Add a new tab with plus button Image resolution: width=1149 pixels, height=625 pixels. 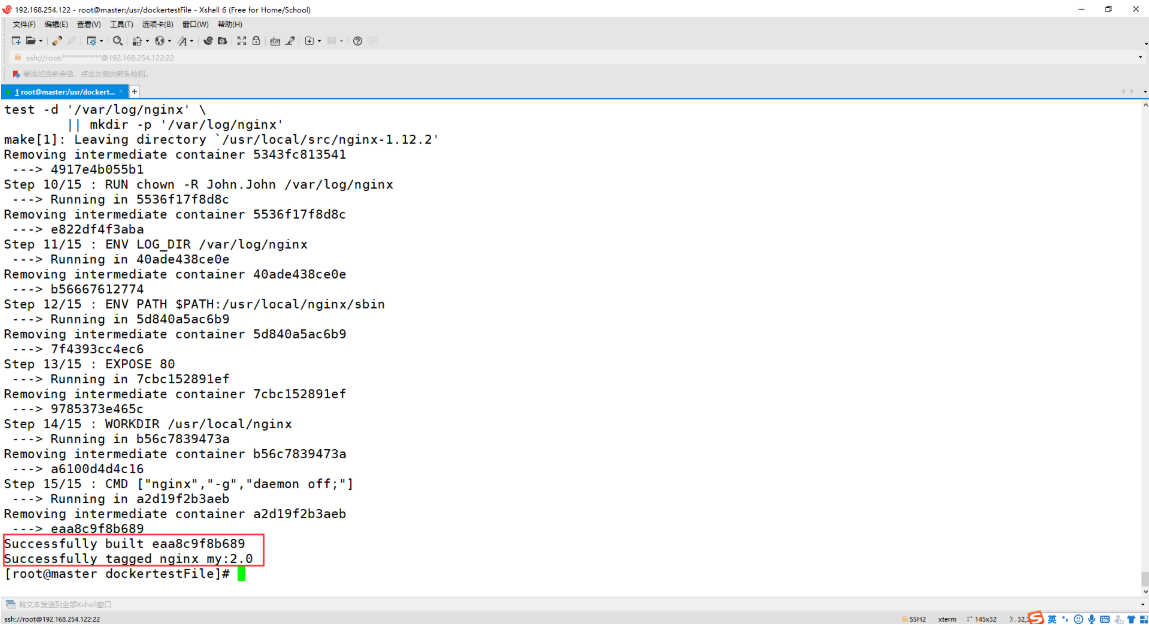point(134,92)
